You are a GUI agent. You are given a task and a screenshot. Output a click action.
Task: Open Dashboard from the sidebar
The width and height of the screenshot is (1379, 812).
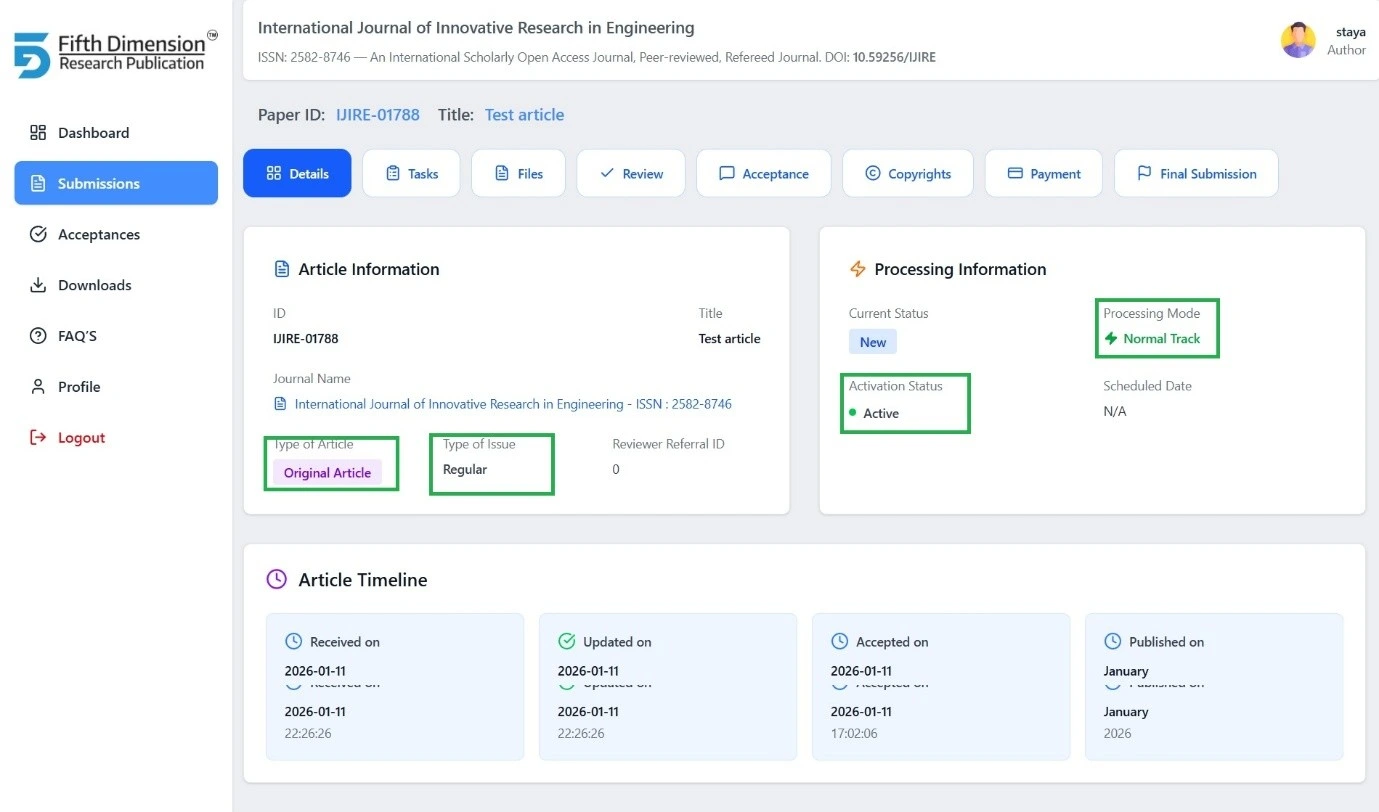[x=116, y=133]
